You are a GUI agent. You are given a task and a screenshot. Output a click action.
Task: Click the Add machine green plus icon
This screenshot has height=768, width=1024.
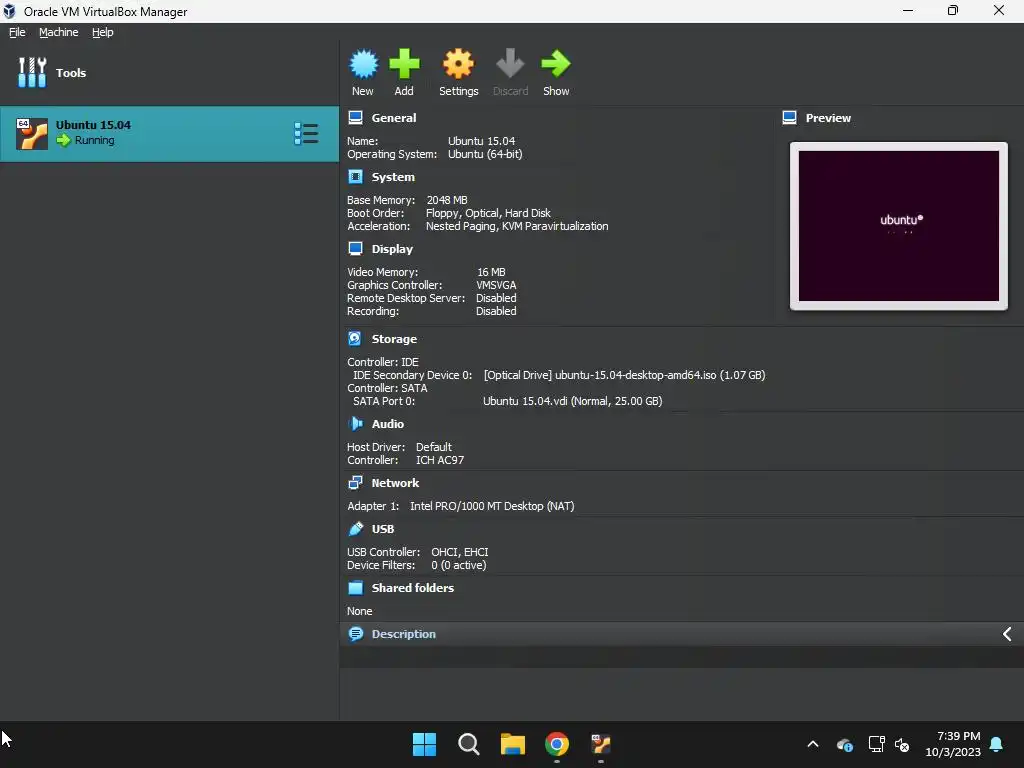[x=404, y=64]
